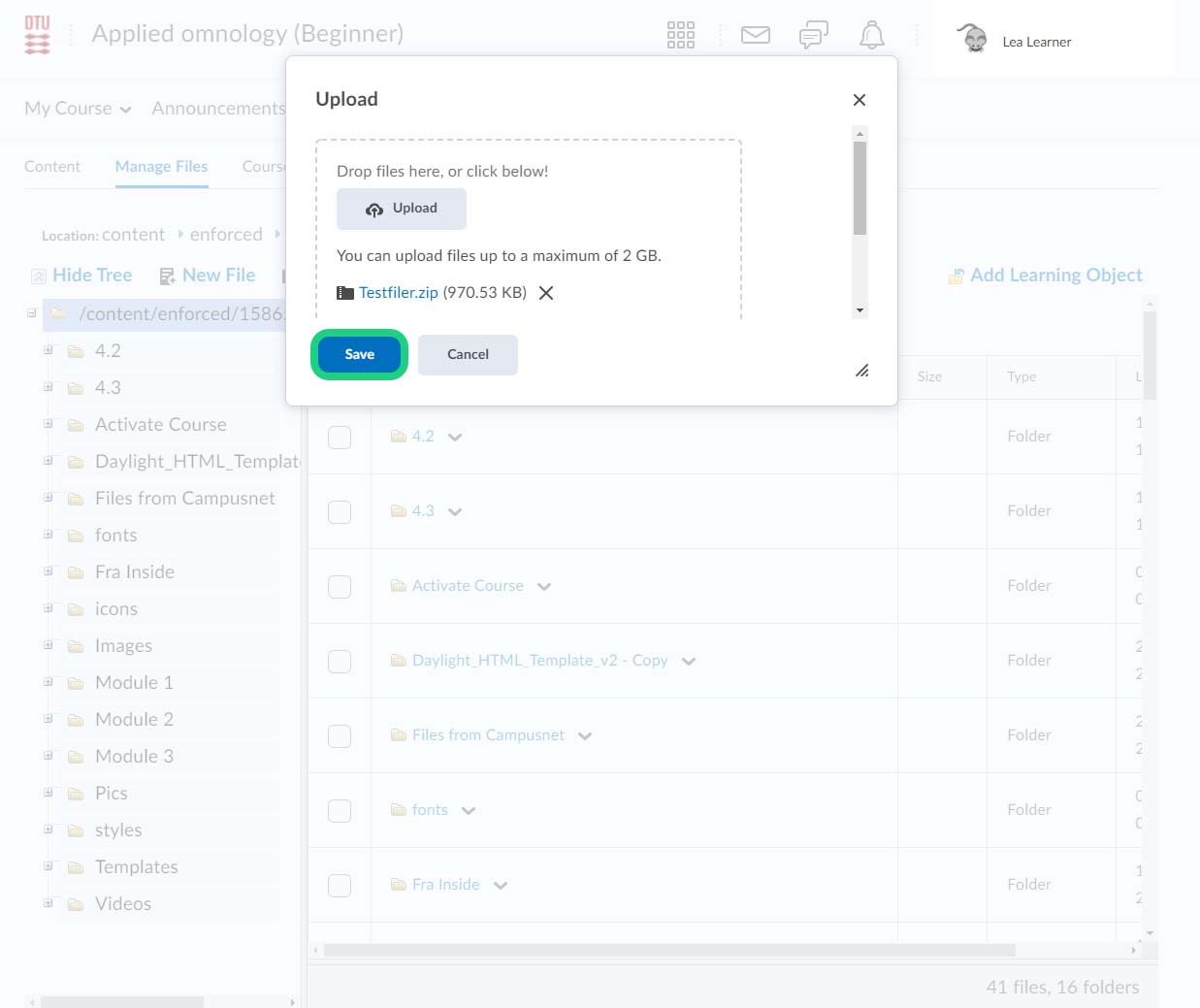
Task: Click the Lea Learner profile avatar
Action: (x=971, y=39)
